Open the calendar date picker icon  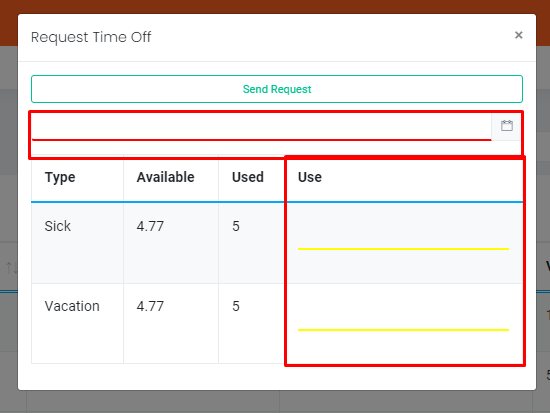507,126
